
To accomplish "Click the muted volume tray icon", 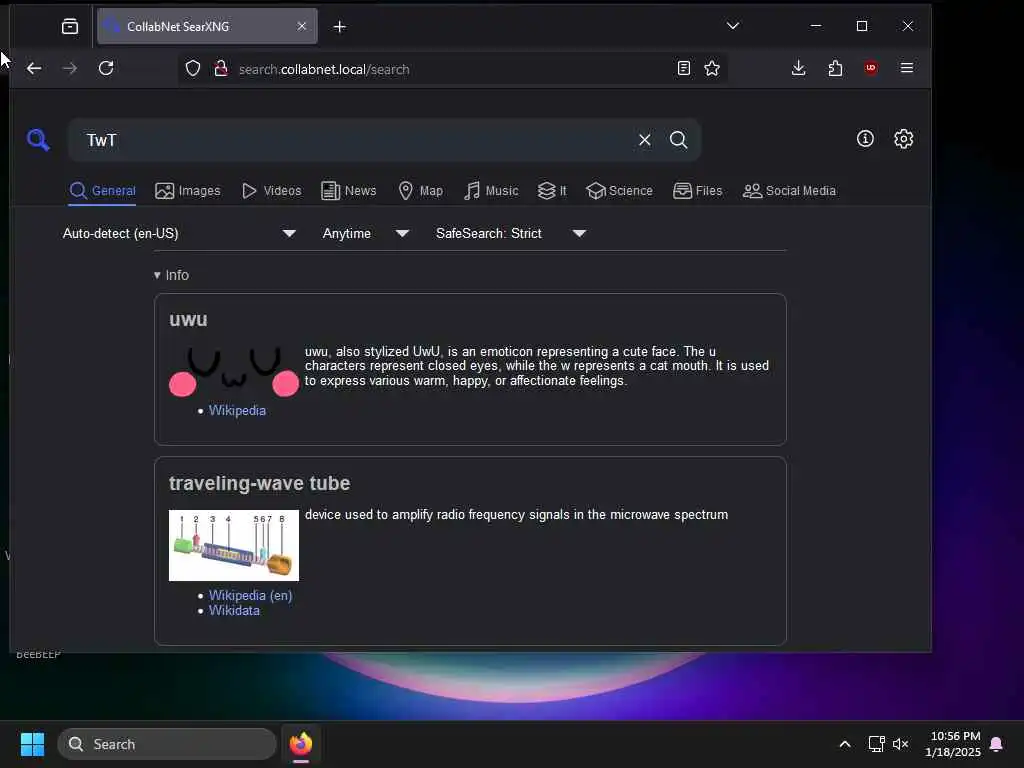I will pos(901,744).
